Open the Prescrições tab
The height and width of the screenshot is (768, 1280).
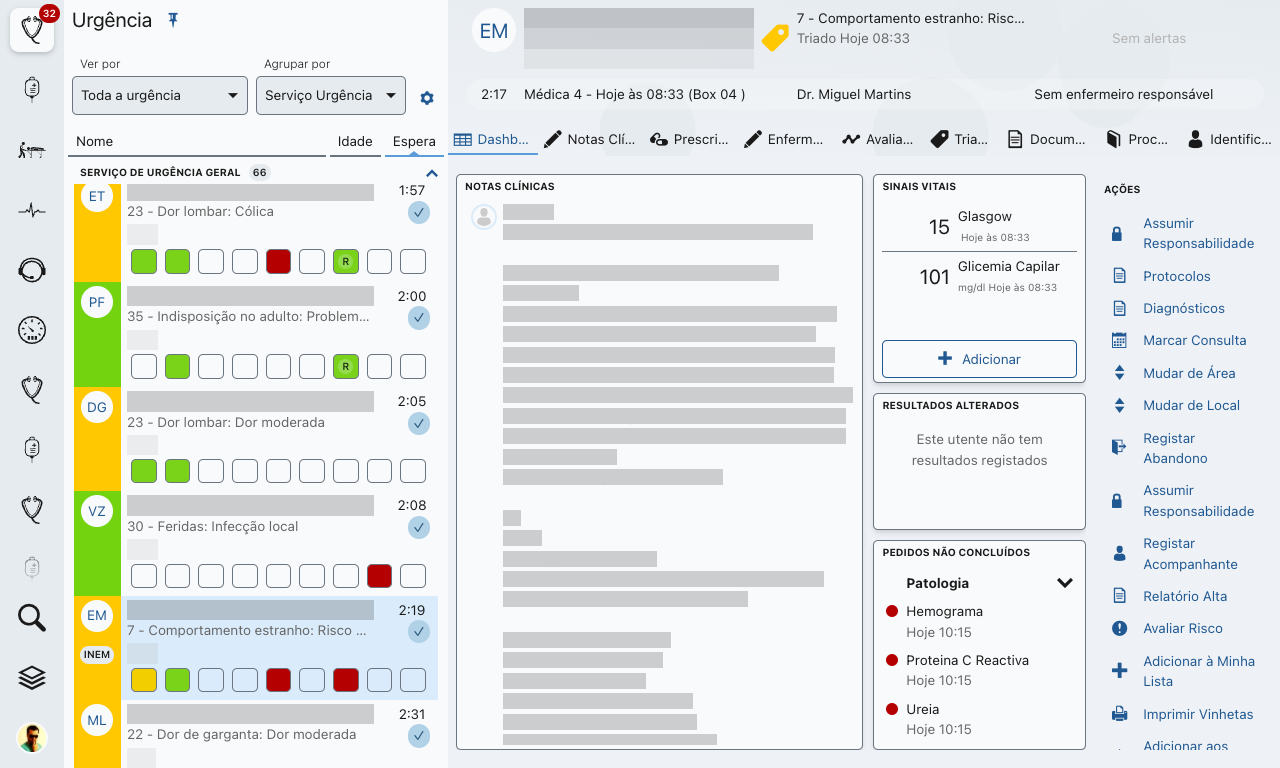point(689,140)
